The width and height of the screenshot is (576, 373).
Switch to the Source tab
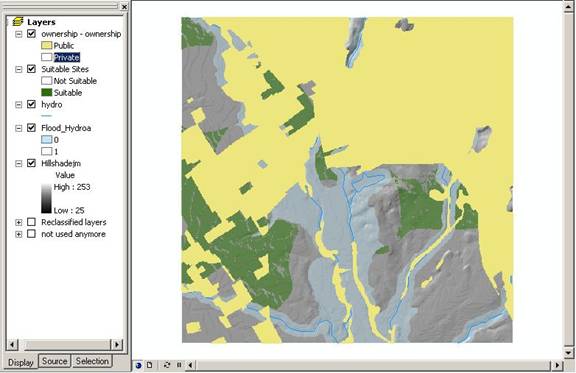[54, 361]
